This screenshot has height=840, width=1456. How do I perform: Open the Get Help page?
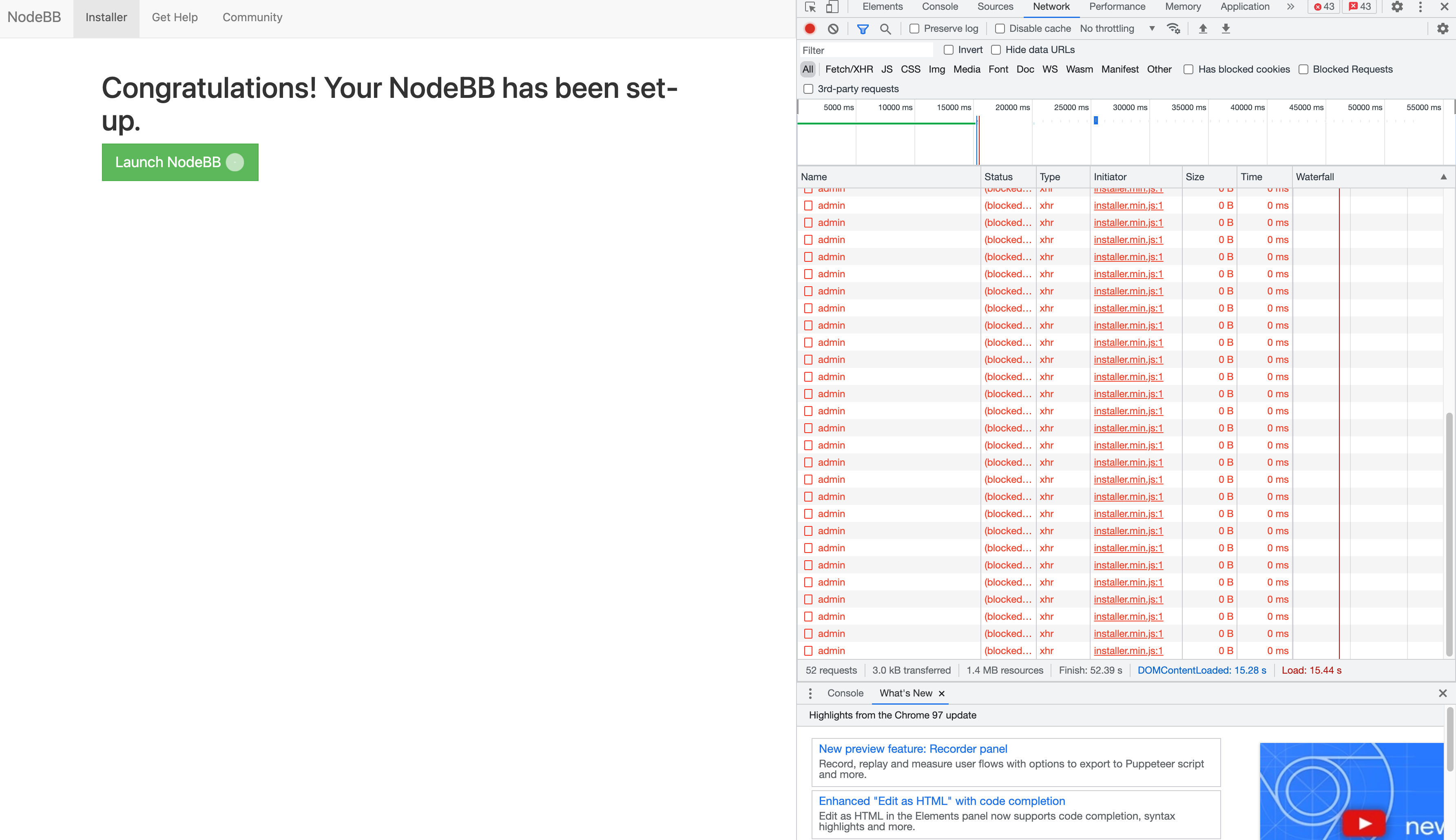[x=174, y=17]
